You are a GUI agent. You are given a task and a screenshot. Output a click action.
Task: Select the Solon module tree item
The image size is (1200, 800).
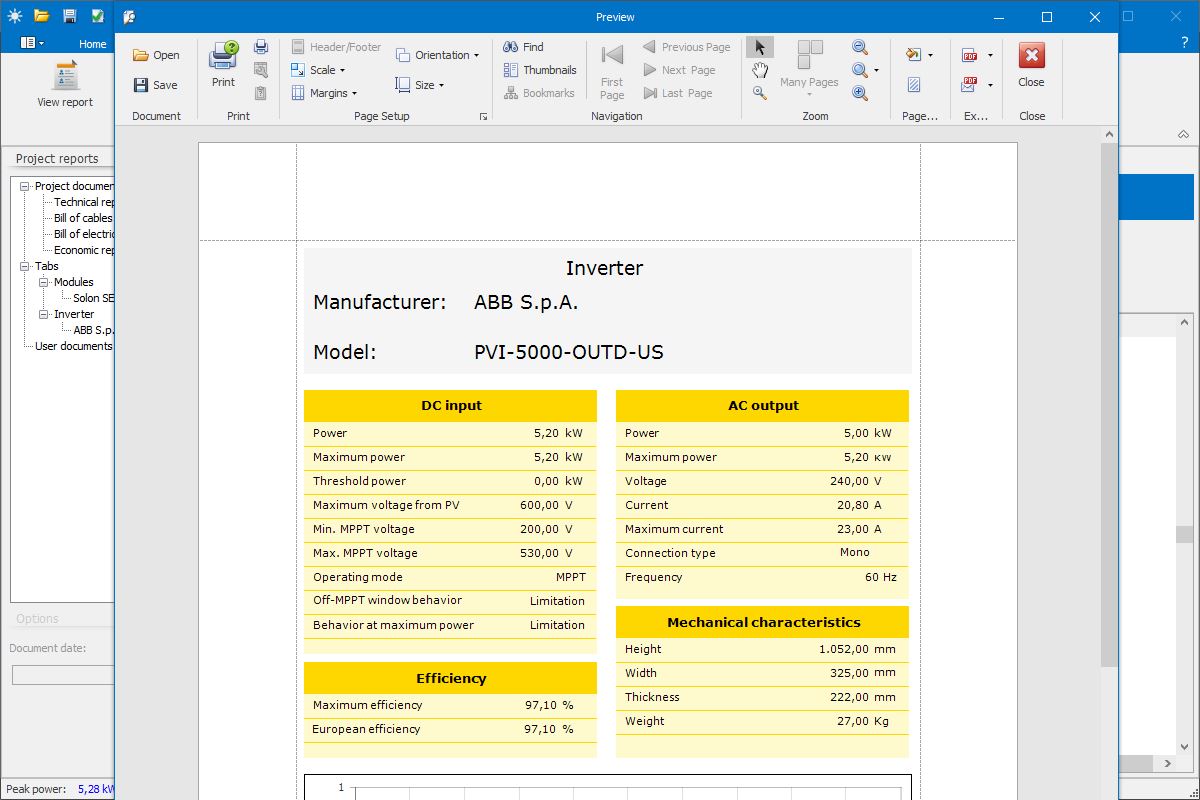click(93, 298)
